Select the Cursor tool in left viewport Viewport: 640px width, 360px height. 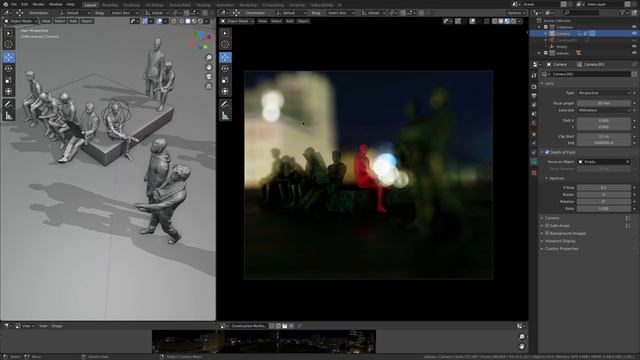(9, 44)
